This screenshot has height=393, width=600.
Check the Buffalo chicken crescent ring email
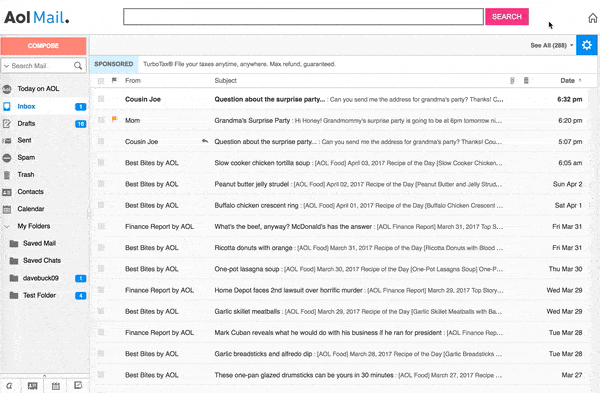[101, 205]
